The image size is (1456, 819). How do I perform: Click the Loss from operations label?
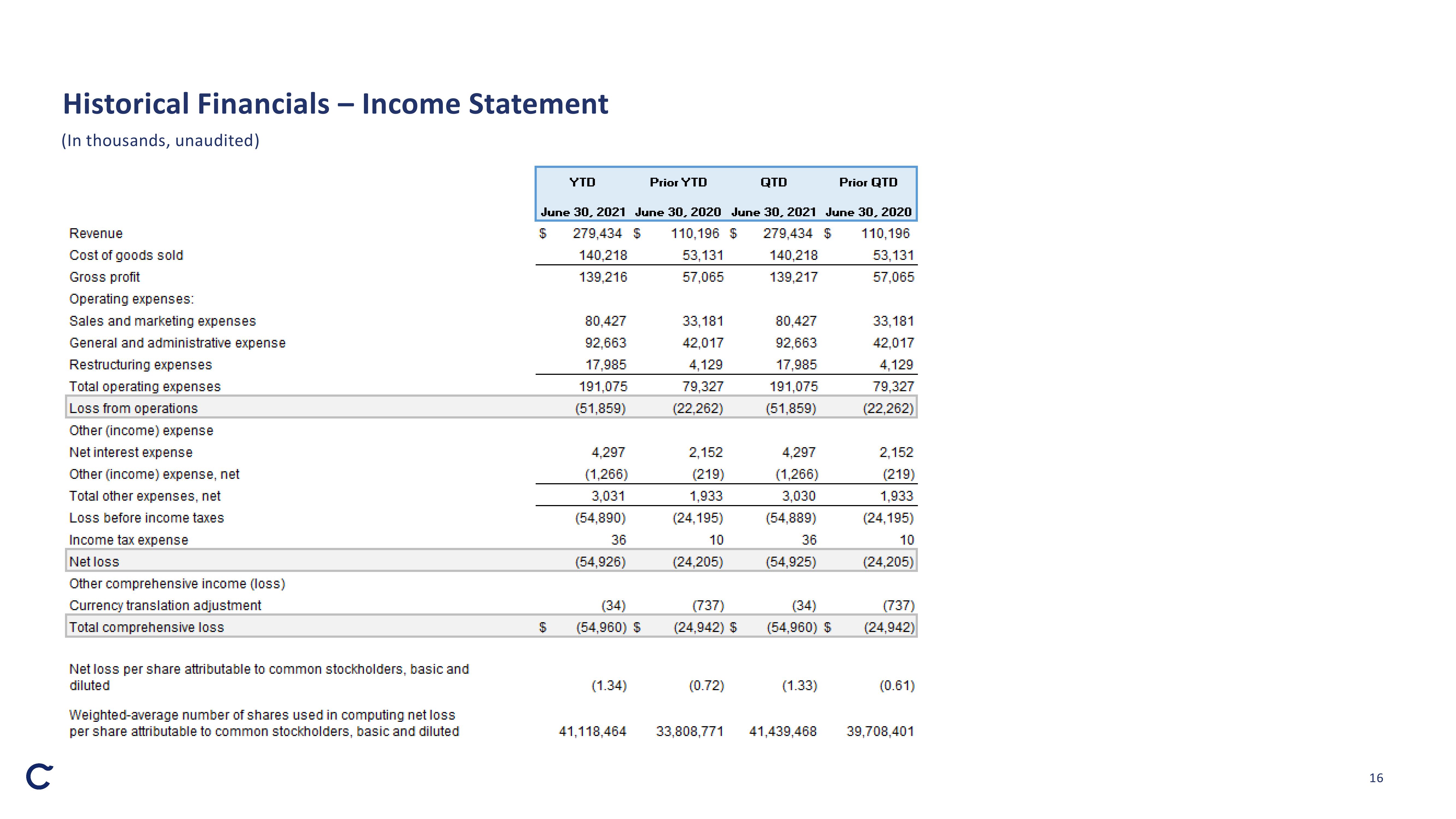[134, 409]
